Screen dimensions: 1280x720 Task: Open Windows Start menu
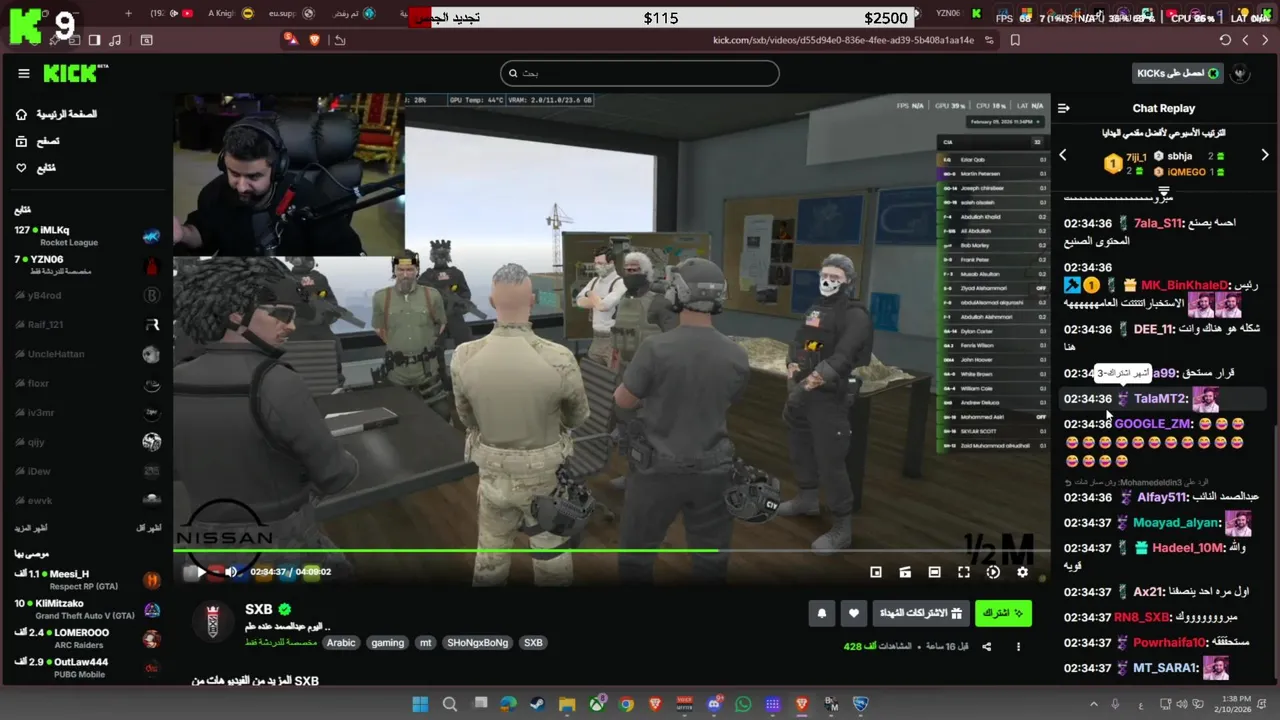tap(420, 704)
